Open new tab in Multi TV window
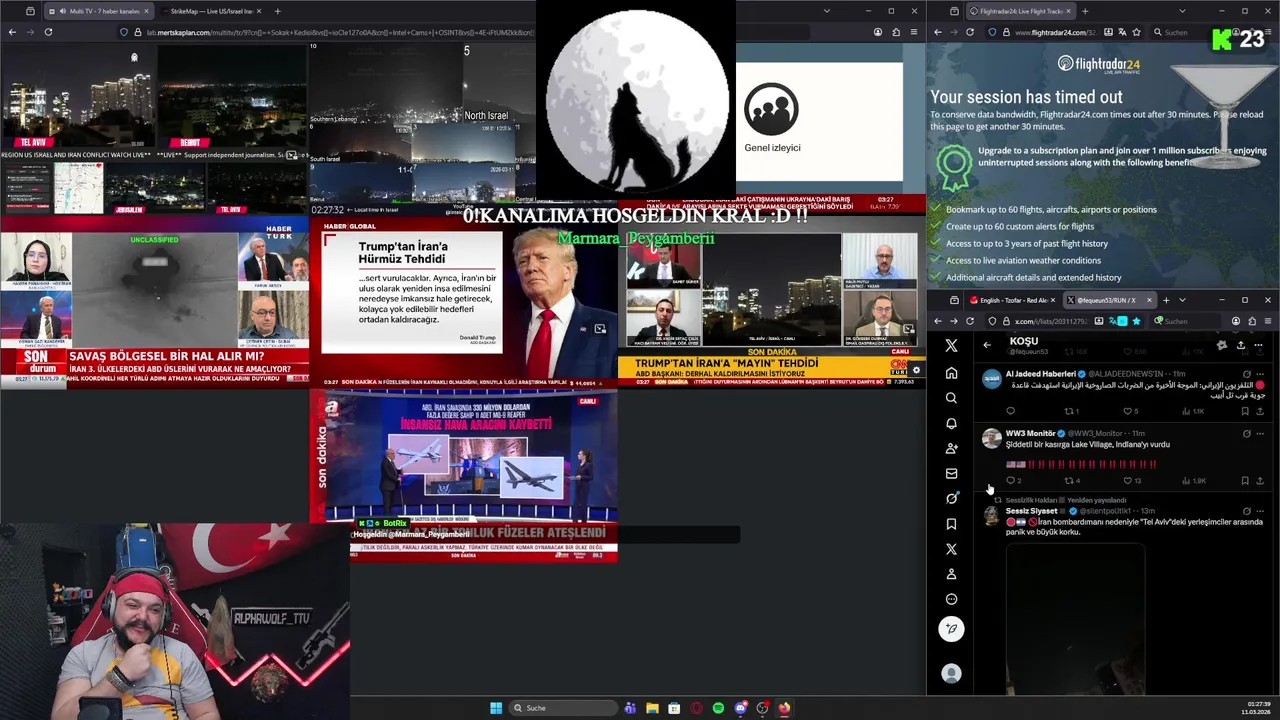The width and height of the screenshot is (1280, 720). (277, 11)
